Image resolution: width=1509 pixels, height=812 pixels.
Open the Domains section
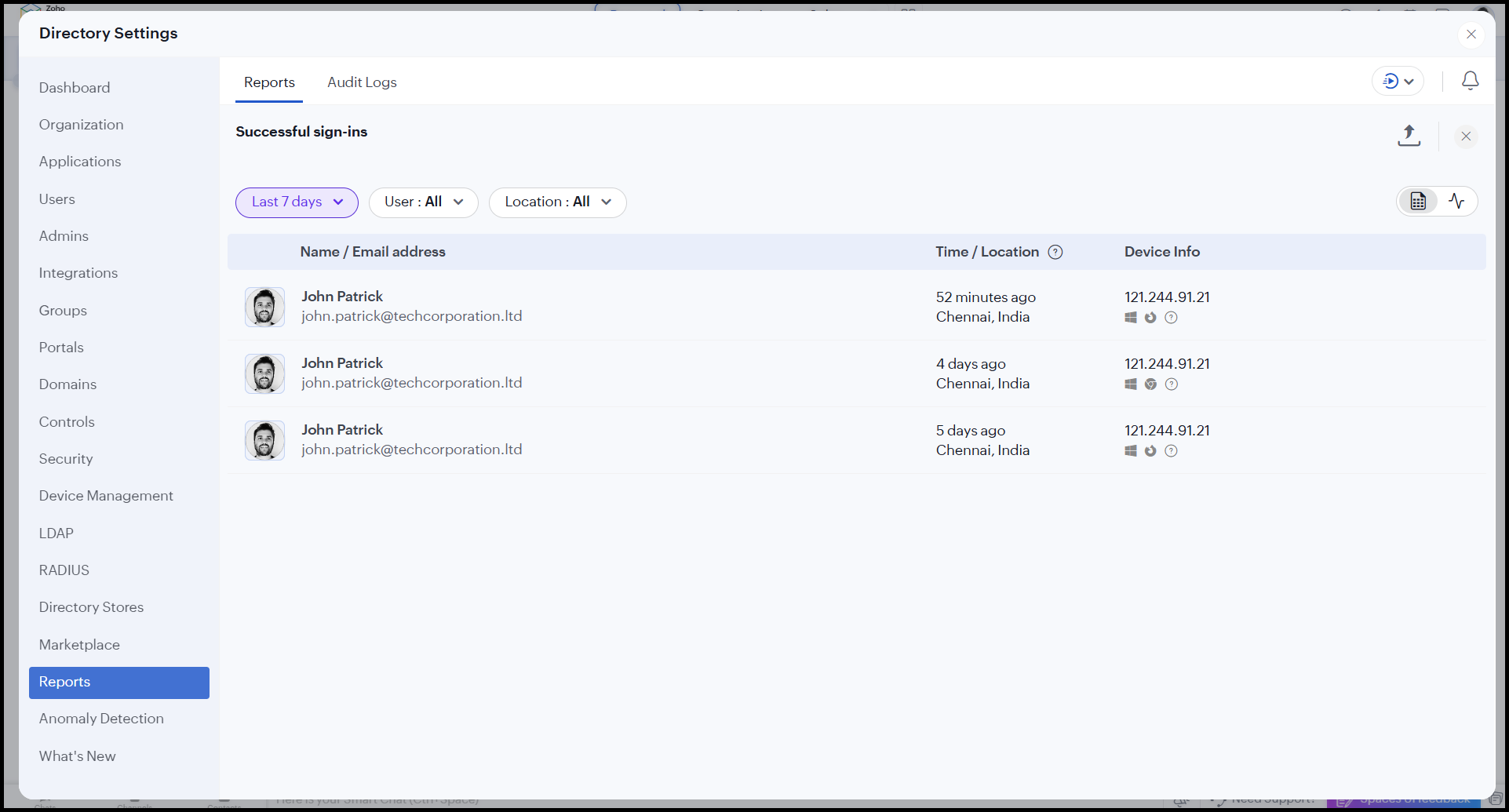click(67, 384)
